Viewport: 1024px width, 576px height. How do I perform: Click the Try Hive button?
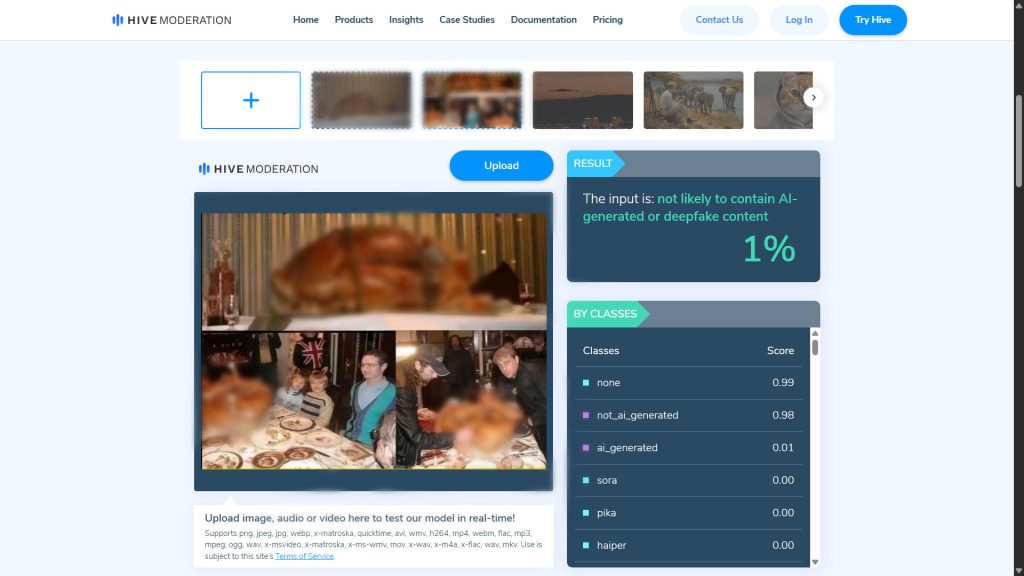click(873, 20)
